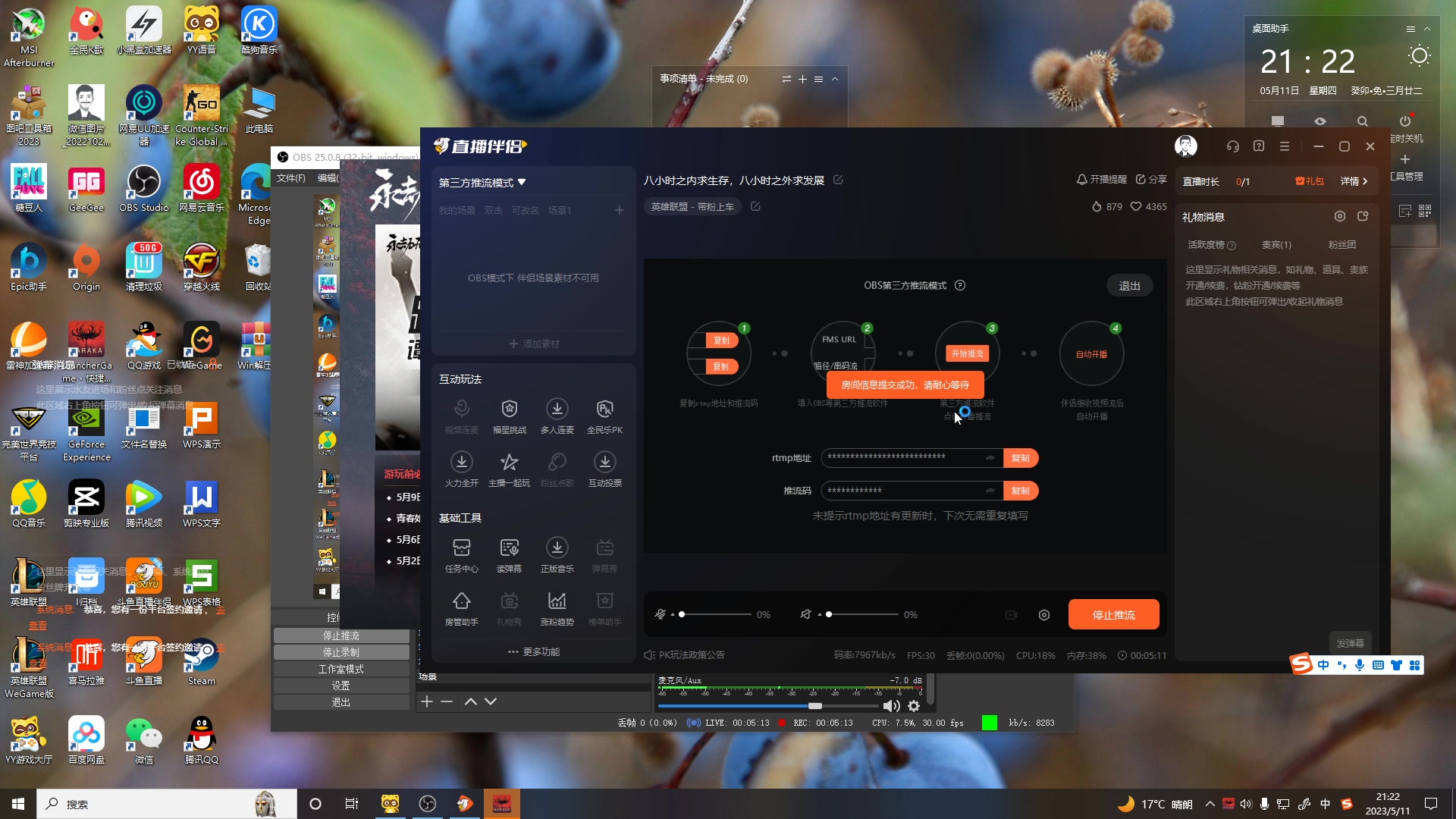Open the 桌面助手 hamburger menu
The image size is (1456, 819).
(x=1410, y=29)
